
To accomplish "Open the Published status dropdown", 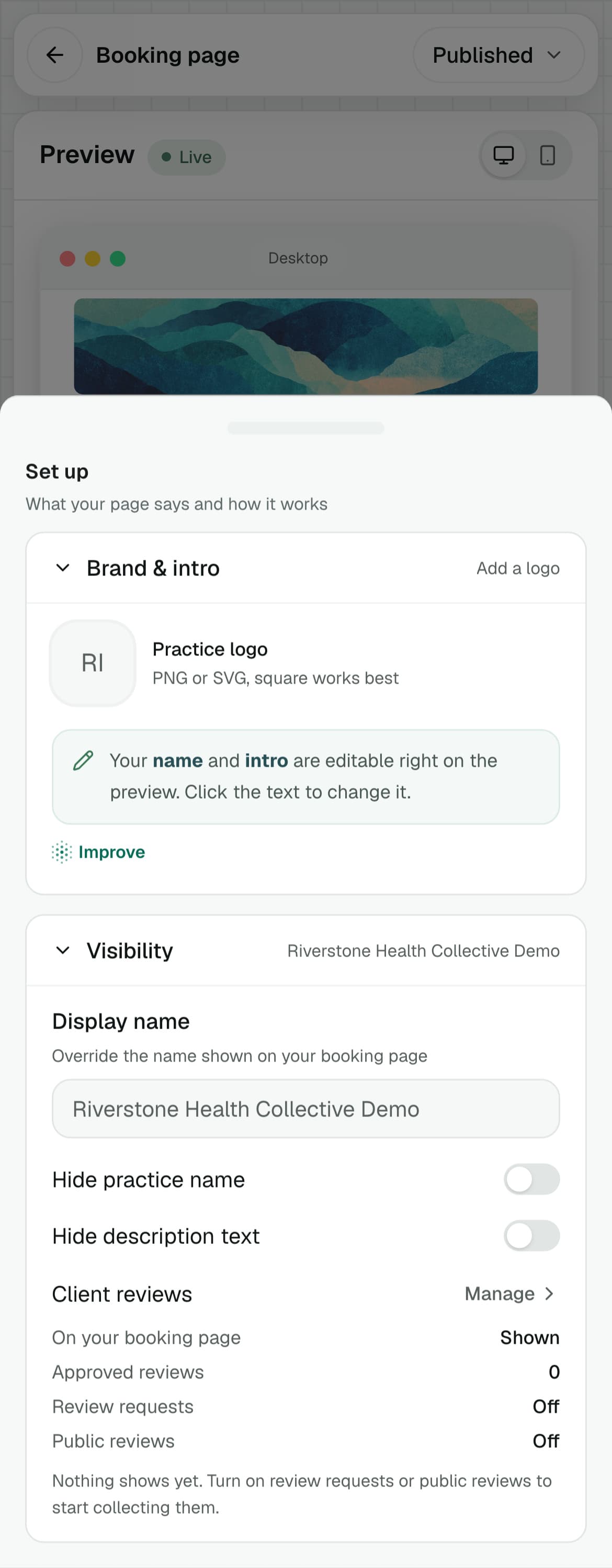I will click(x=498, y=55).
